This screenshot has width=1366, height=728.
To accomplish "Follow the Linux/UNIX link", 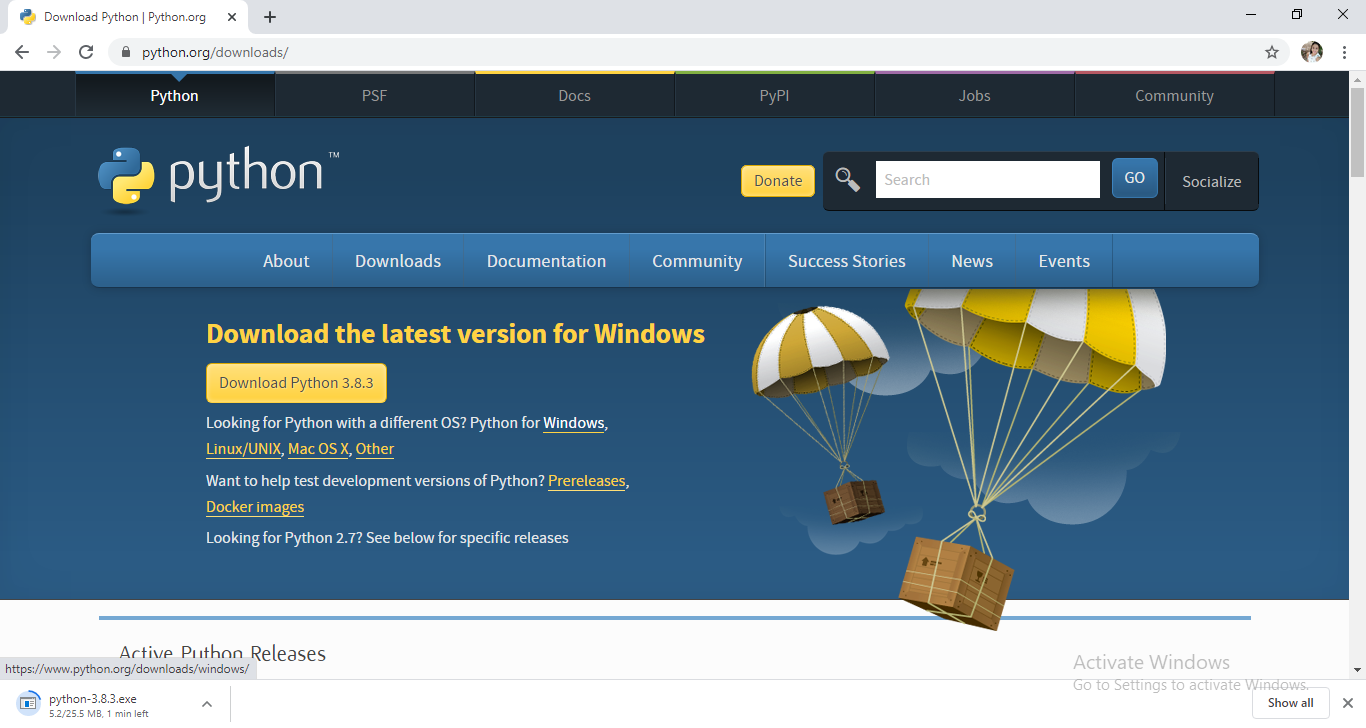I will click(x=244, y=449).
